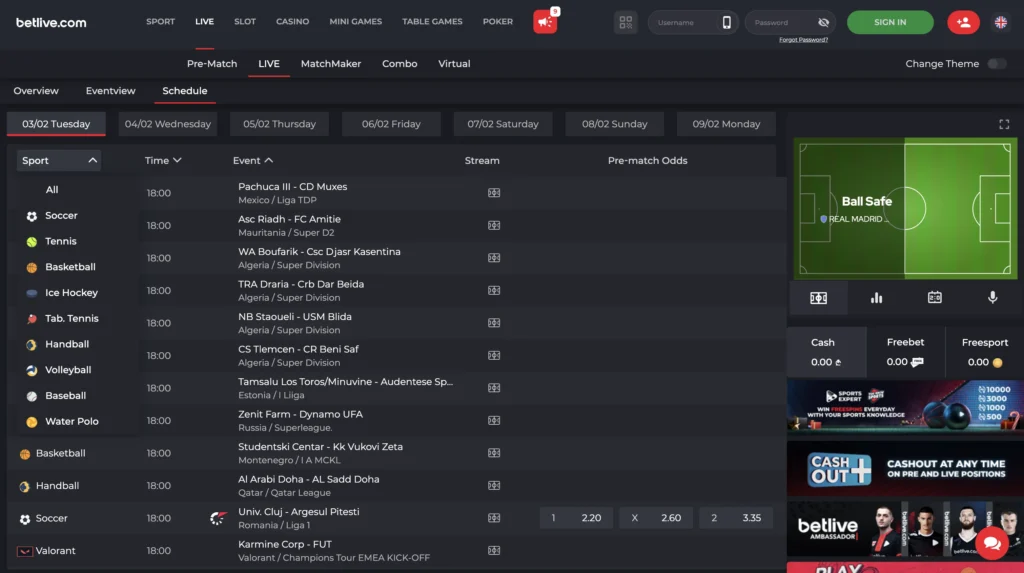
Task: Toggle password visibility eye icon
Action: pos(824,22)
